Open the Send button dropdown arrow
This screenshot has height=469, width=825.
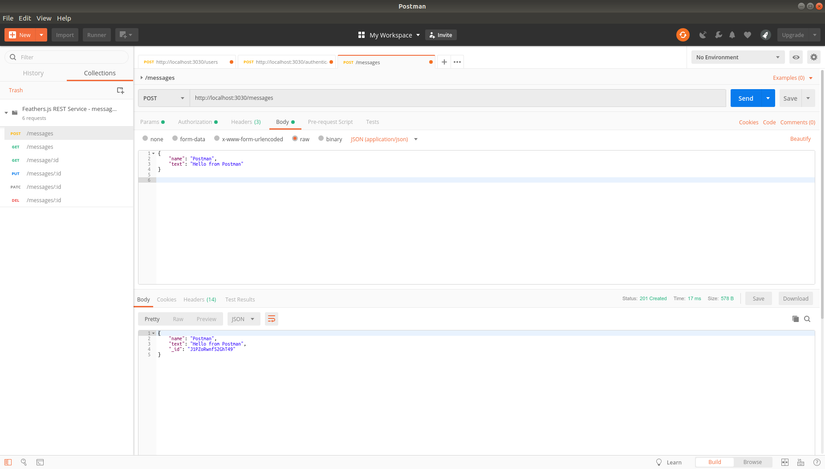[x=768, y=98]
